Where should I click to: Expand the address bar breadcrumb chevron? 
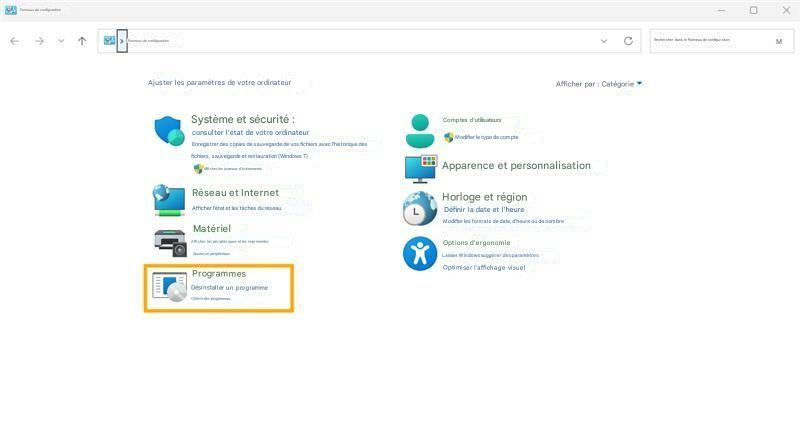tap(122, 41)
